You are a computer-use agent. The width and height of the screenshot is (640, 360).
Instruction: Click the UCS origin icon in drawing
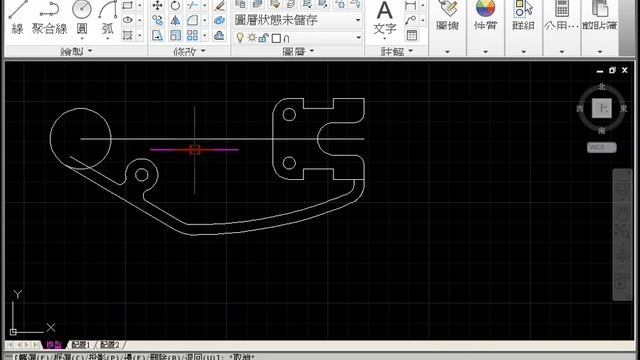point(13,332)
